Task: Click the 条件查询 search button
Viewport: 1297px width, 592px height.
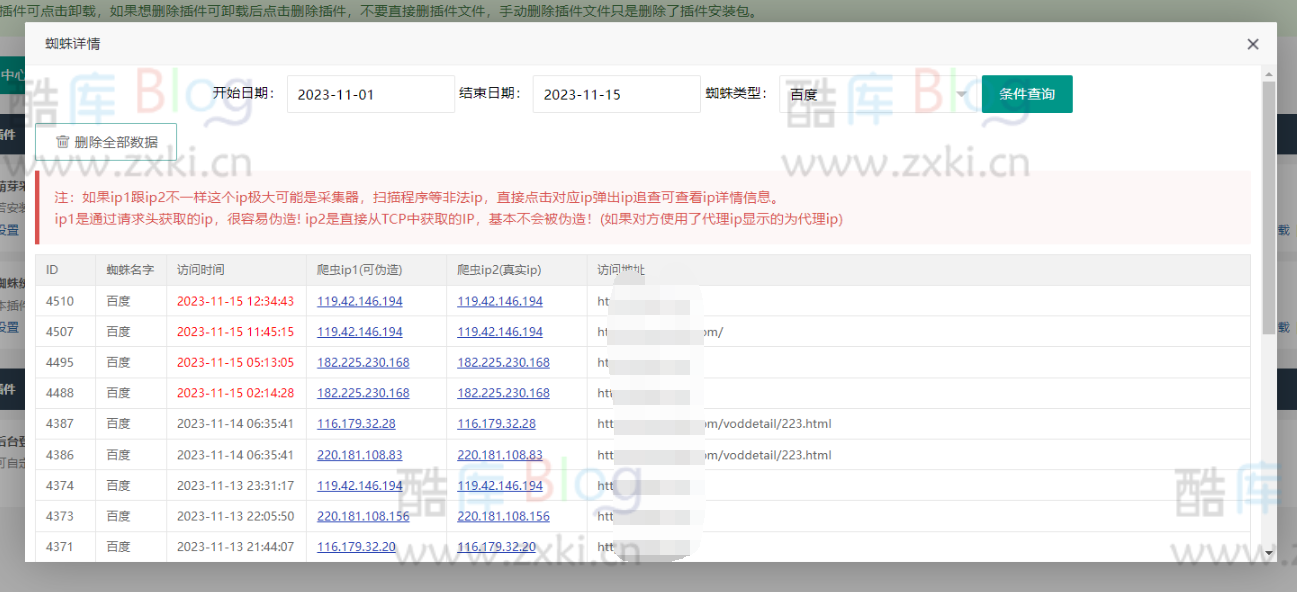Action: click(x=1026, y=94)
